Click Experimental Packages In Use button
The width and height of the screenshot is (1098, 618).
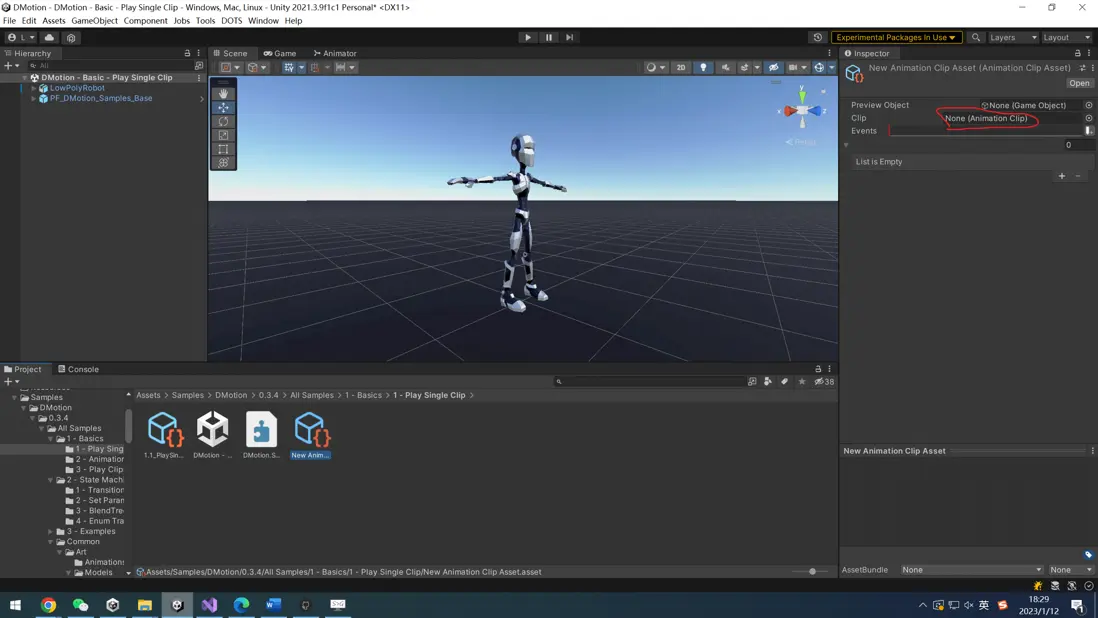coord(896,37)
